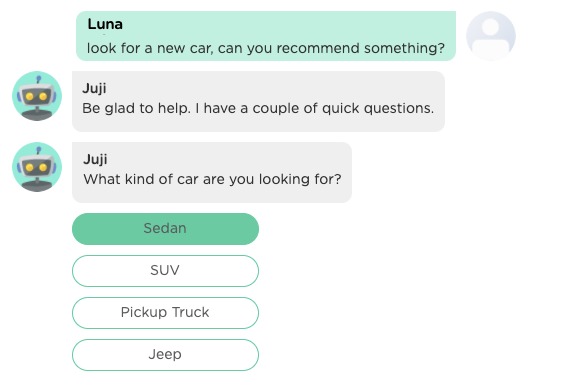Screen dimensions: 565x377
Task: Click Juji's 'Be glad to help' message bubble
Action: (258, 101)
